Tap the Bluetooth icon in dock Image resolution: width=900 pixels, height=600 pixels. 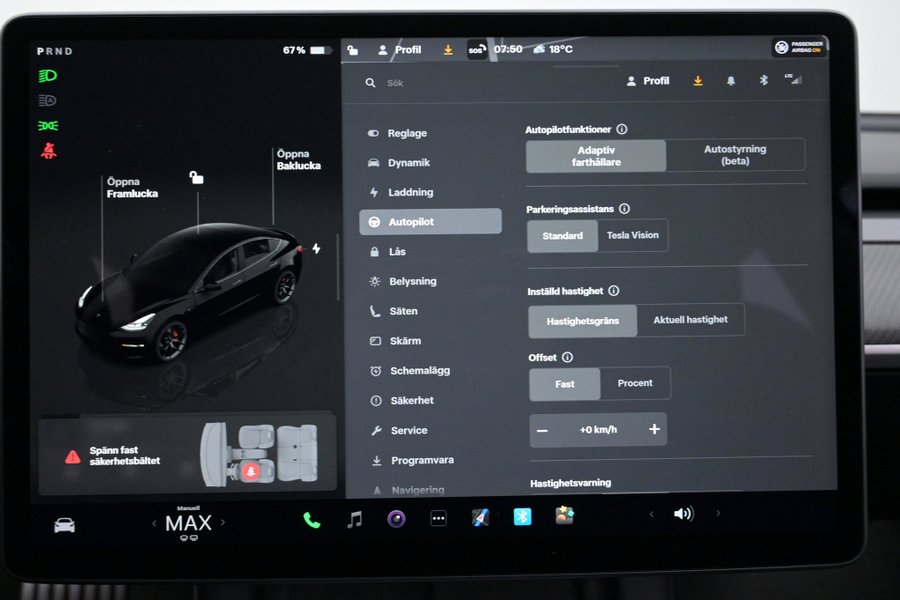[522, 517]
